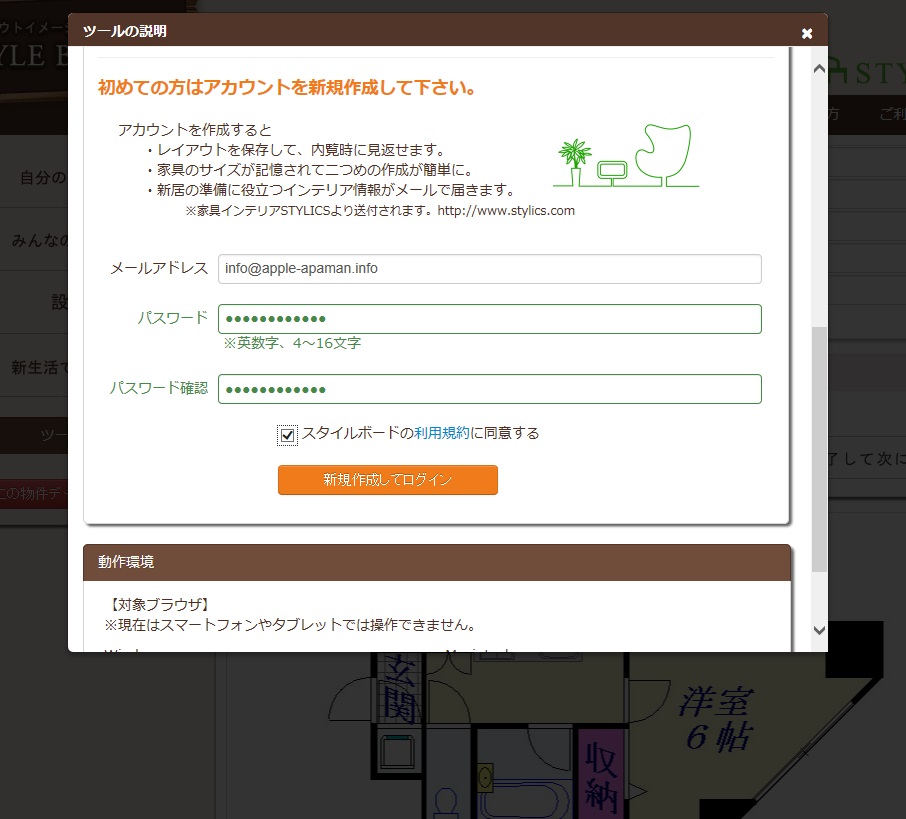Viewport: 906px width, 819px height.
Task: Close the ツールの説明 dialog
Action: 807,33
